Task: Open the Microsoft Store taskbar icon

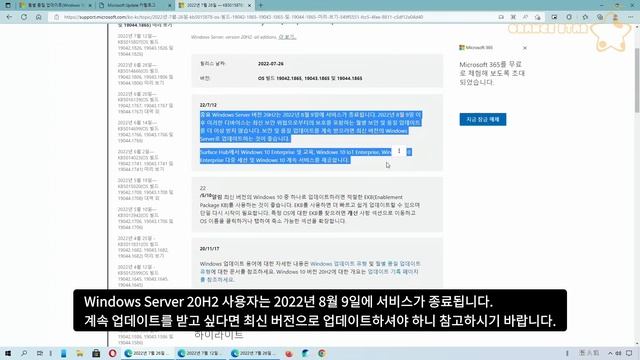Action: coord(96,353)
